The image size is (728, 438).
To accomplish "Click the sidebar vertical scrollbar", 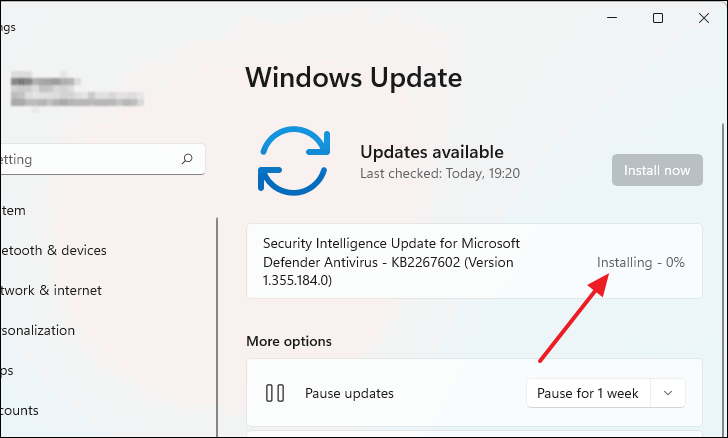I will click(x=217, y=327).
